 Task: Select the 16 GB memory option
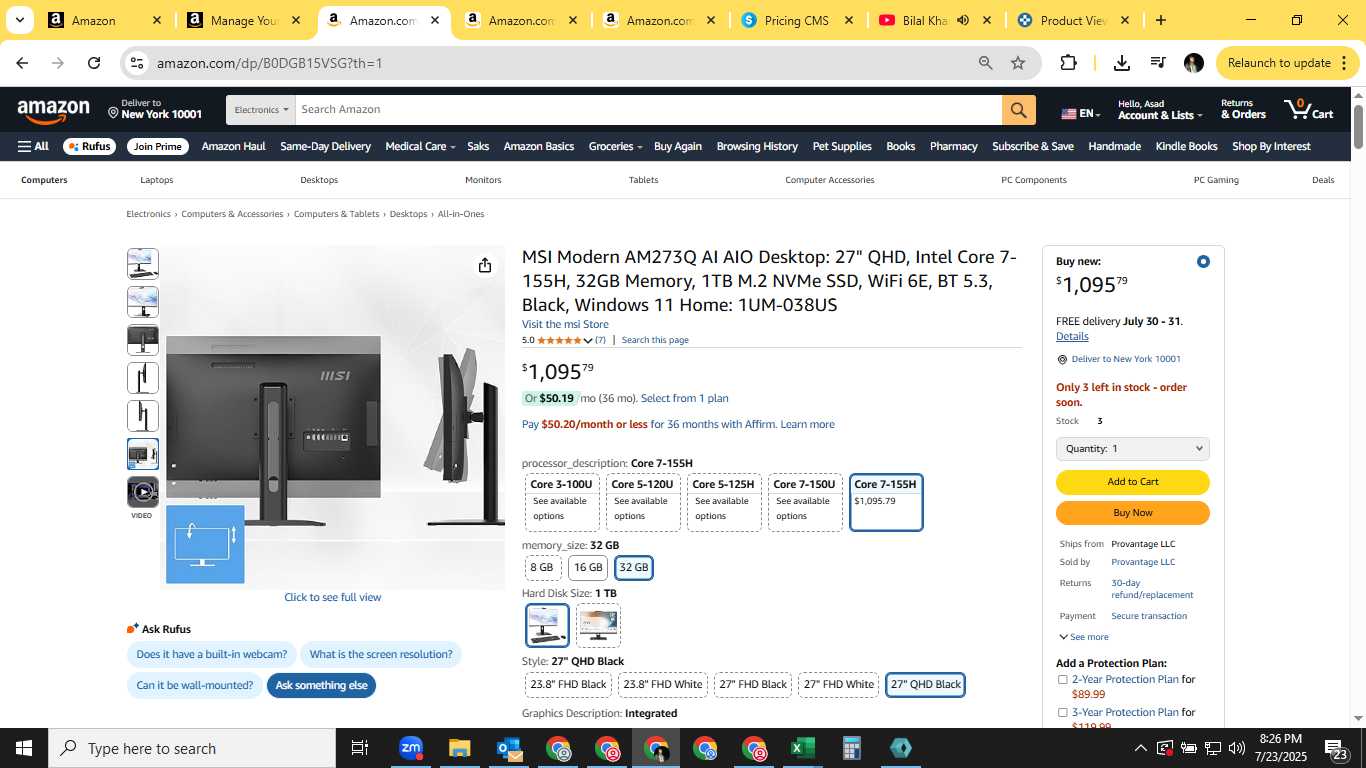point(588,568)
